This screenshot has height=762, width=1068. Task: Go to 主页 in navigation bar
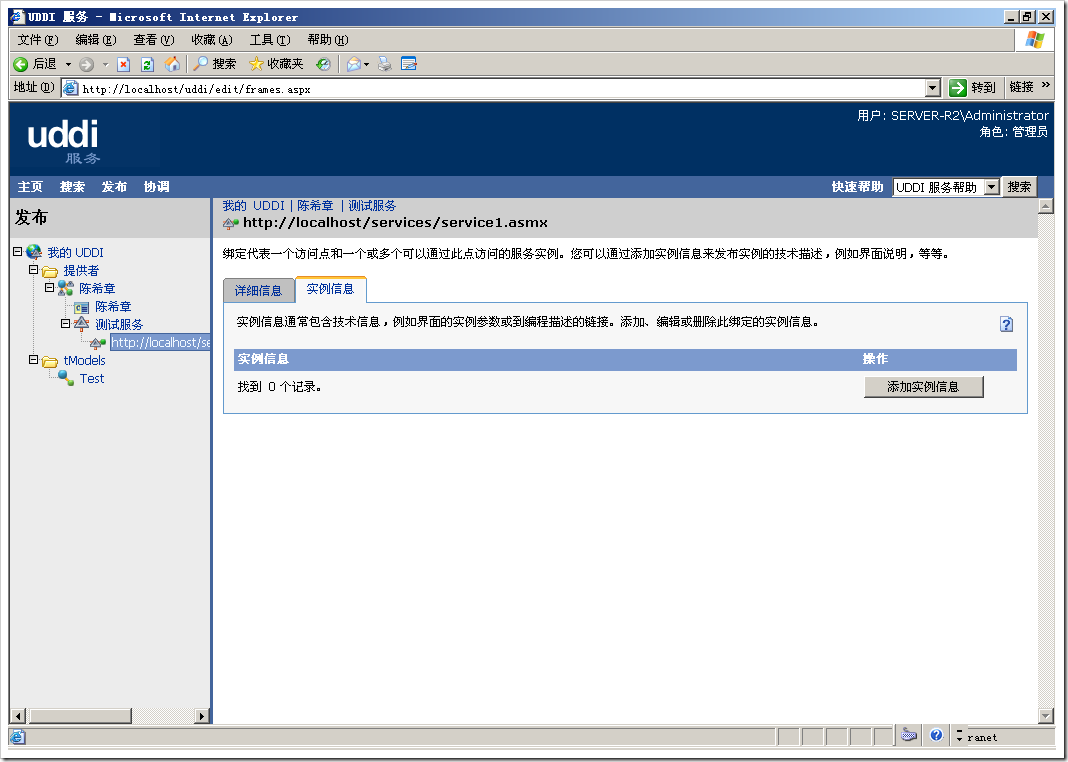30,187
